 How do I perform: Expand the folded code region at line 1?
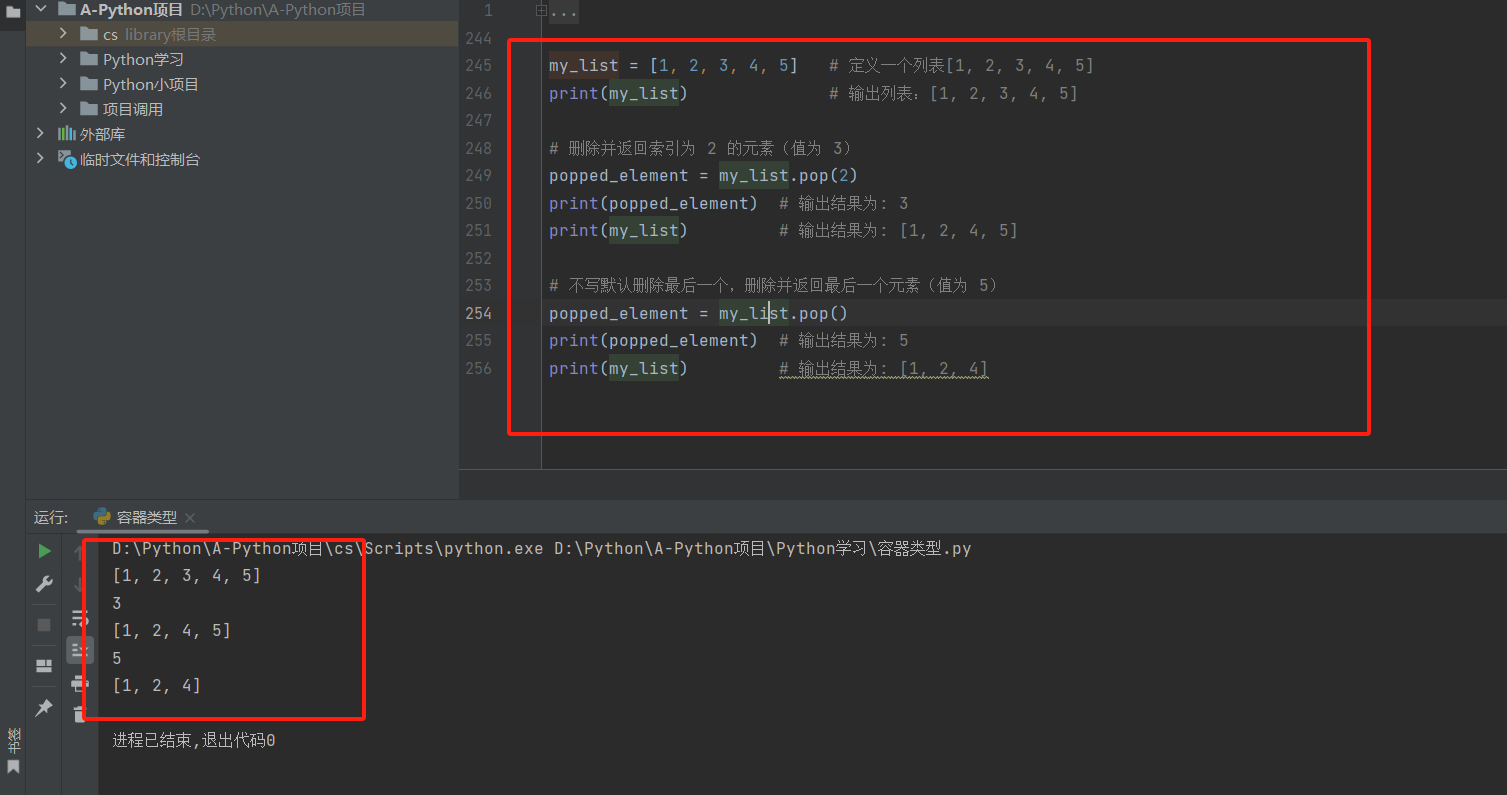click(x=541, y=11)
